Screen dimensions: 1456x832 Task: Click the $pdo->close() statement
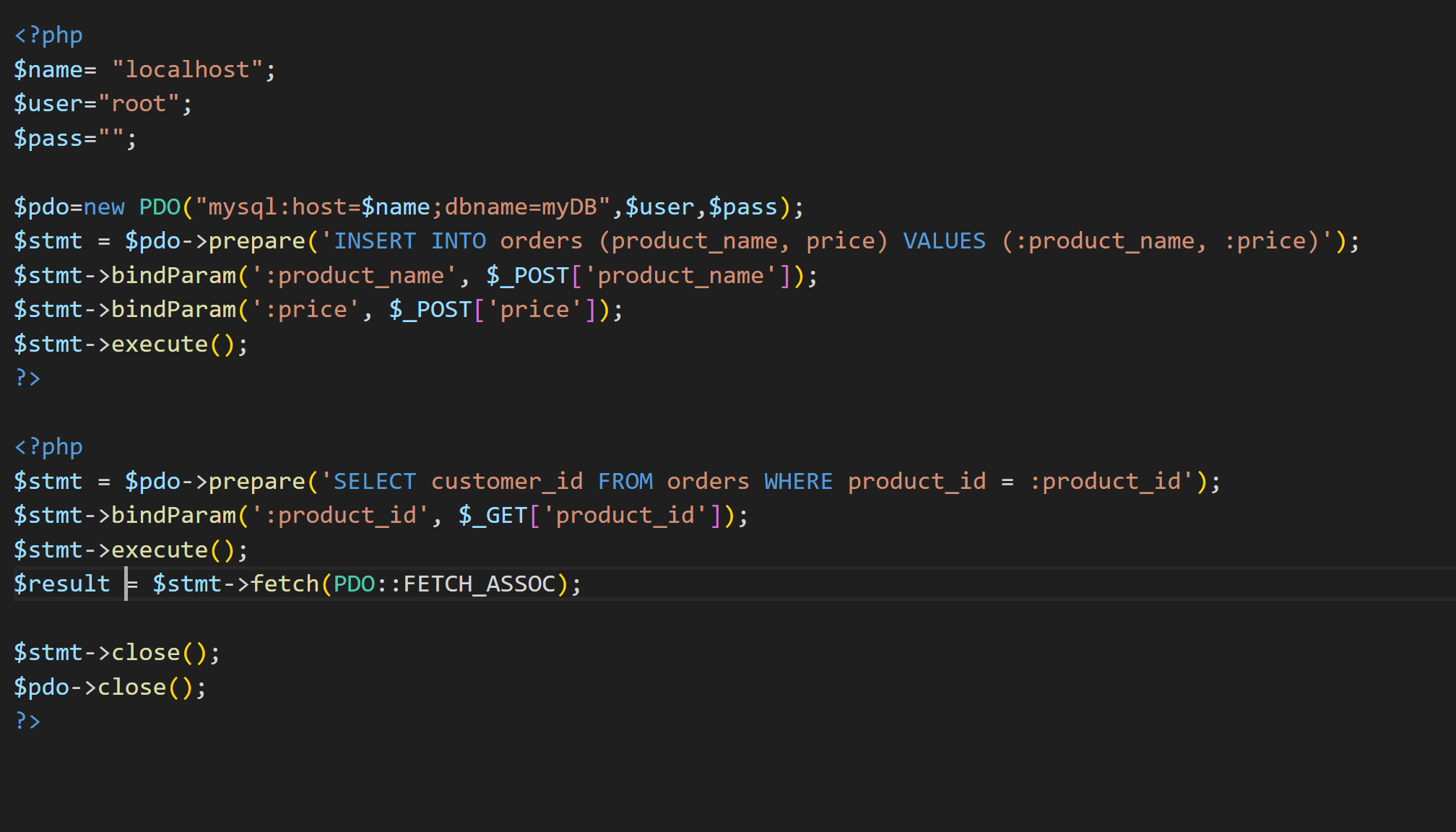pos(108,686)
